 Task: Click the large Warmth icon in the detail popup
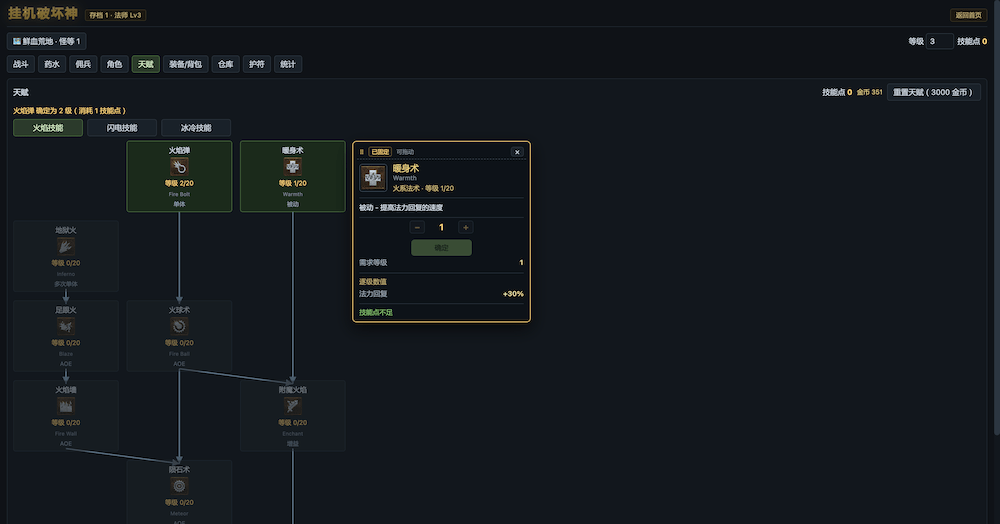click(x=373, y=178)
